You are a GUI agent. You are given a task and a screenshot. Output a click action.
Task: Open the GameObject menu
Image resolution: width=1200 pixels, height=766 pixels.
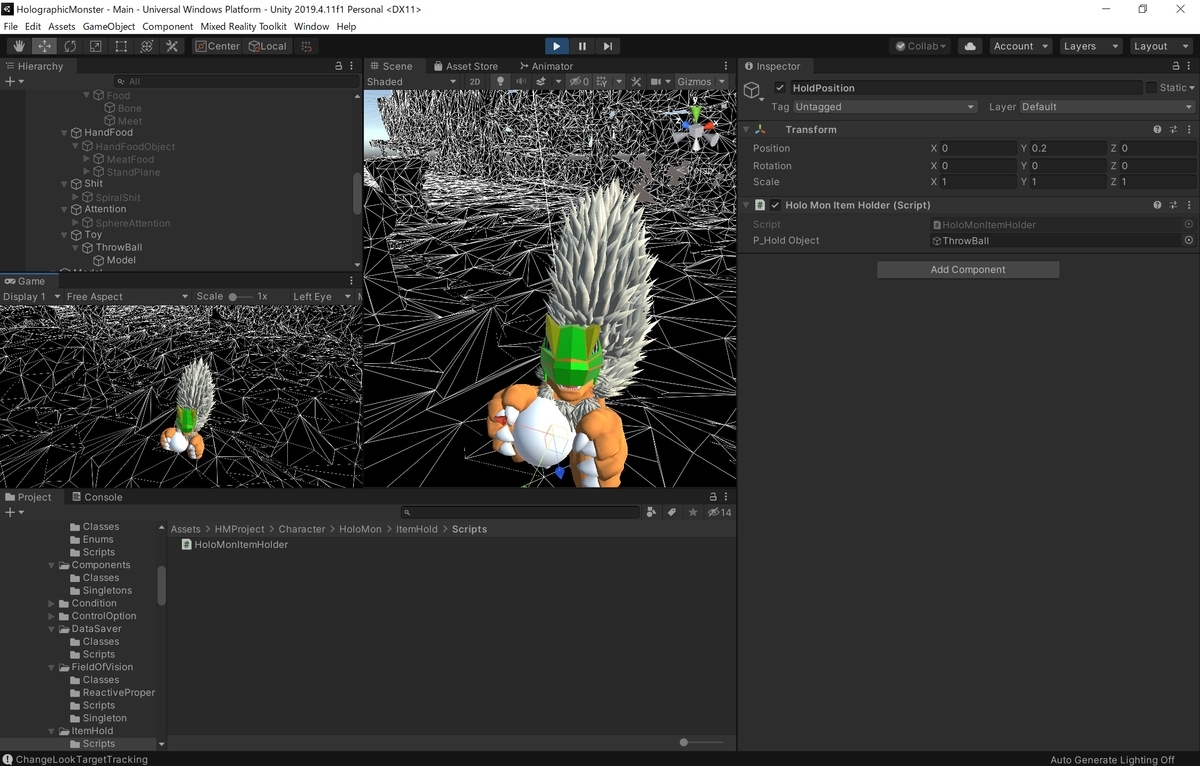pos(109,26)
